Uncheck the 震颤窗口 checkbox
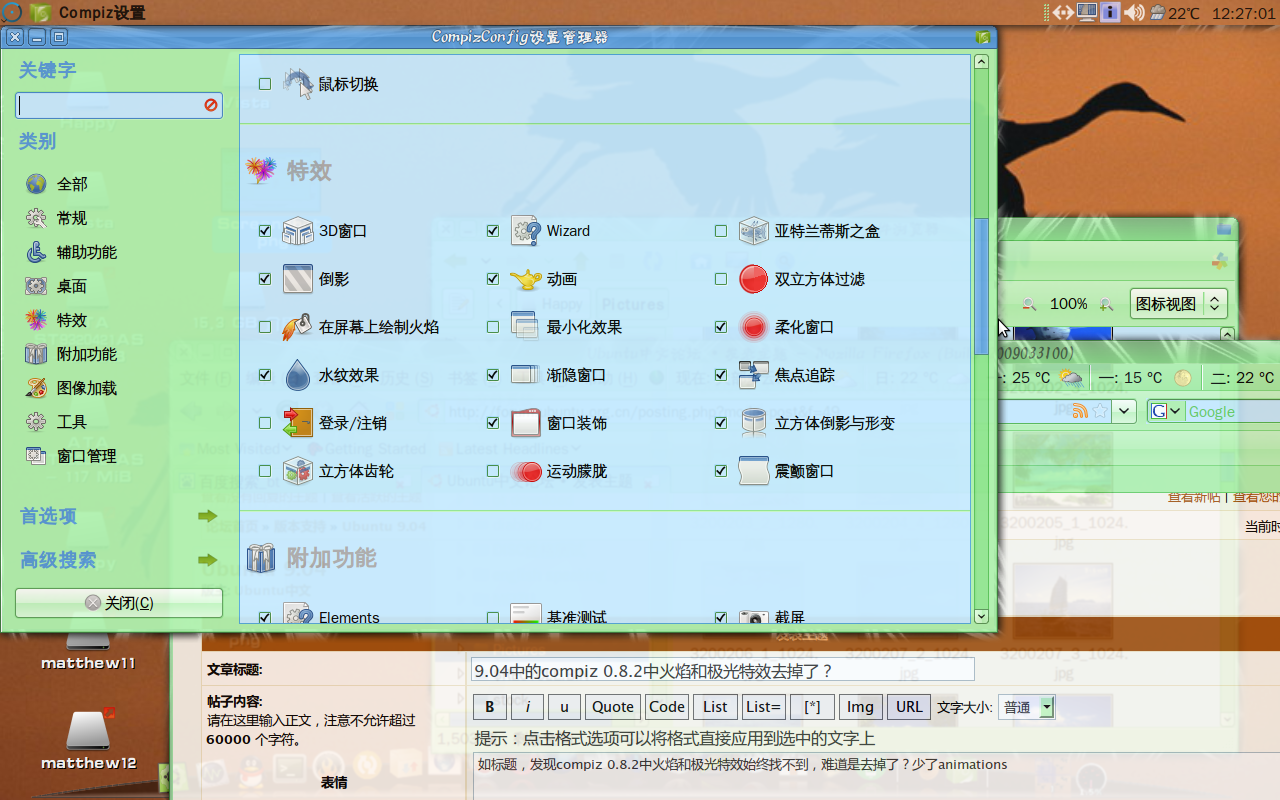The image size is (1280, 800). click(x=721, y=471)
